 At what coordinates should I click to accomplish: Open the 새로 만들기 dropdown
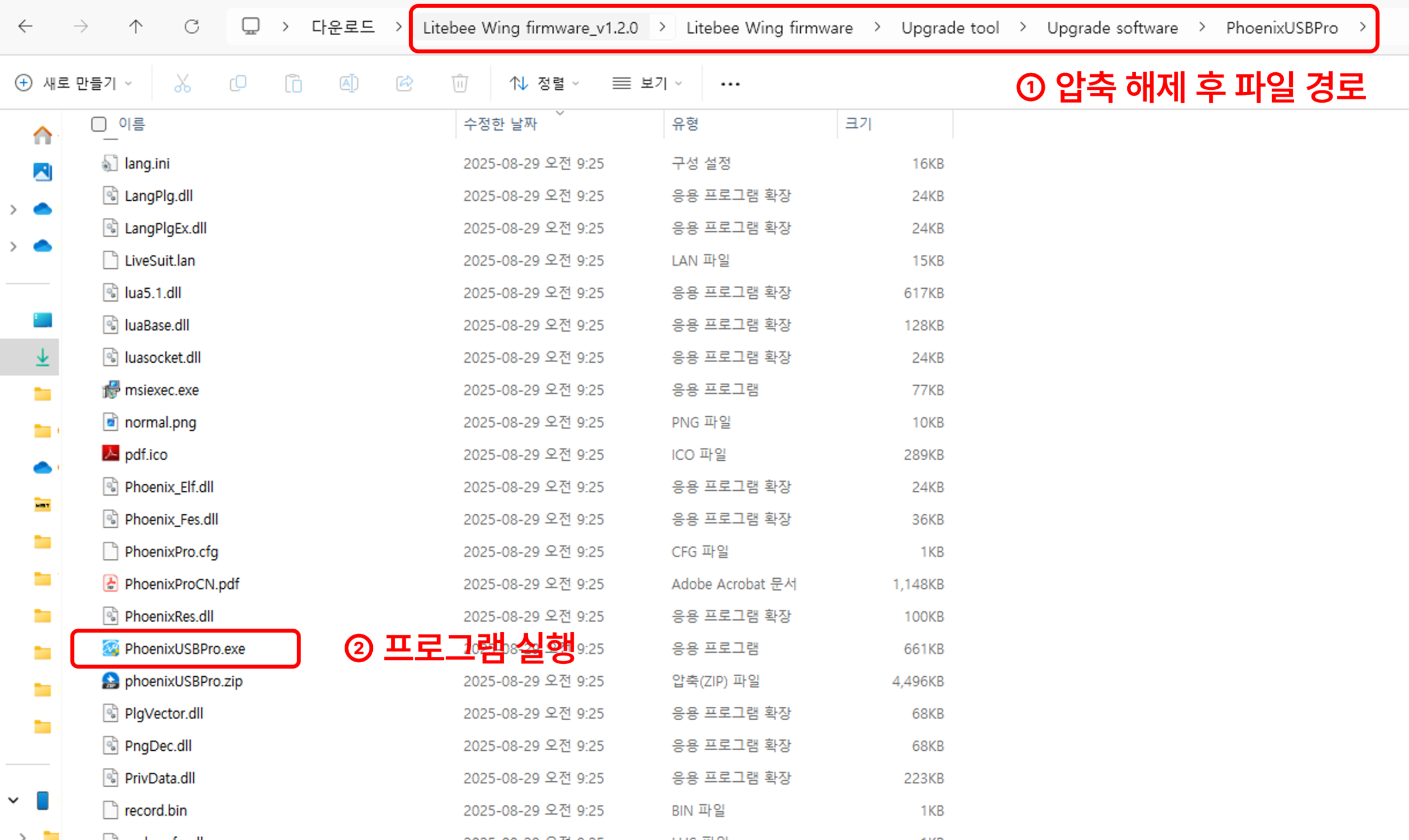pos(73,83)
